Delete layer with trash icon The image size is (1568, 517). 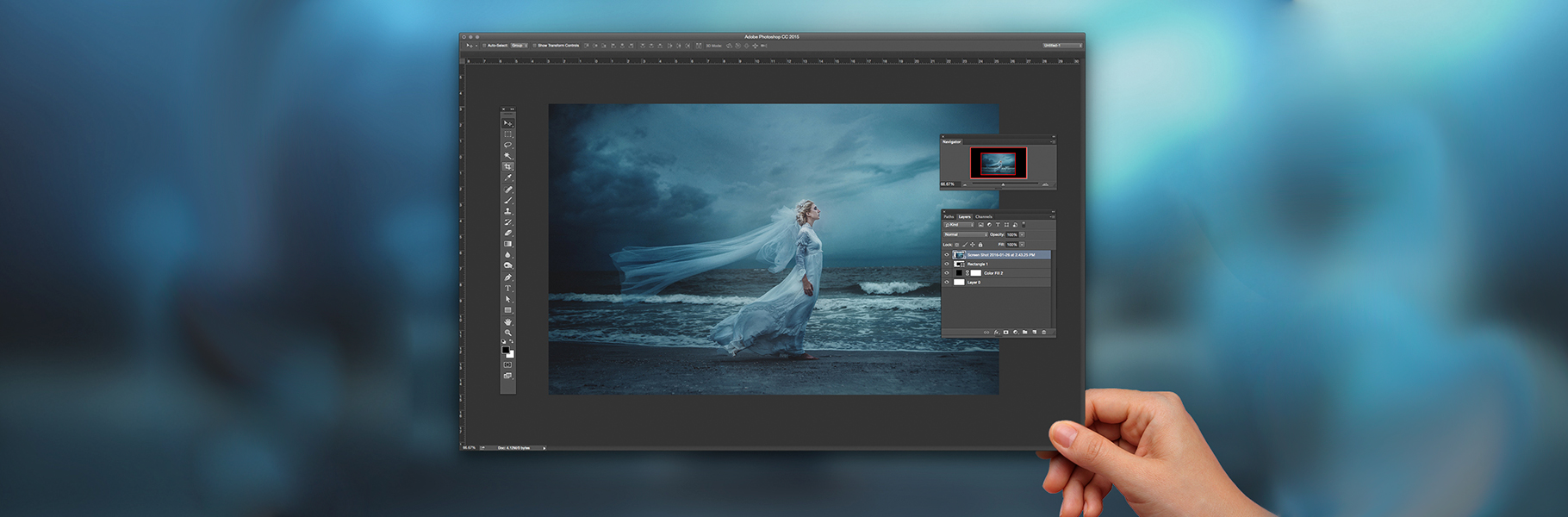(x=1044, y=332)
